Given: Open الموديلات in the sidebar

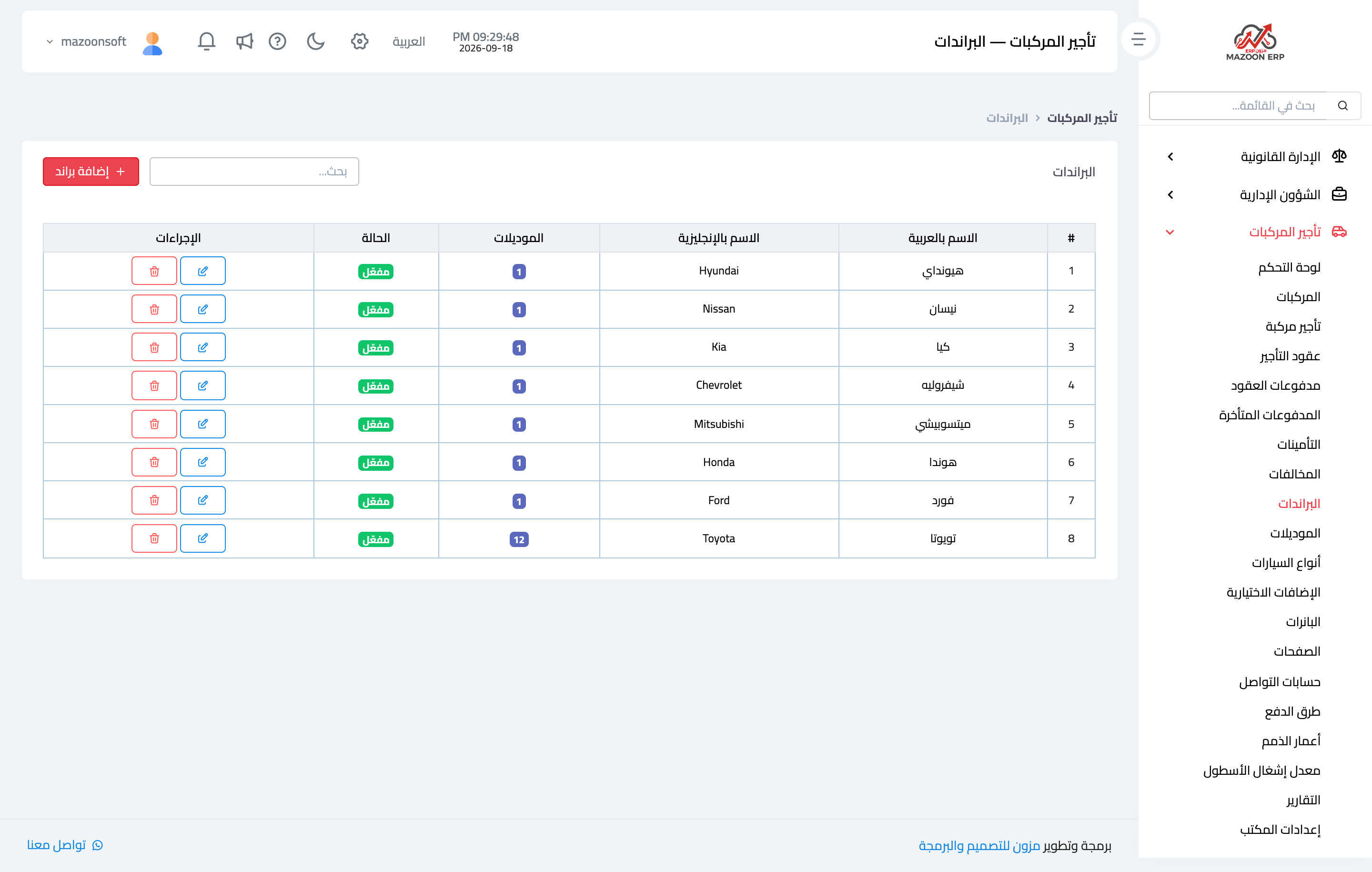Looking at the screenshot, I should pyautogui.click(x=1295, y=534).
